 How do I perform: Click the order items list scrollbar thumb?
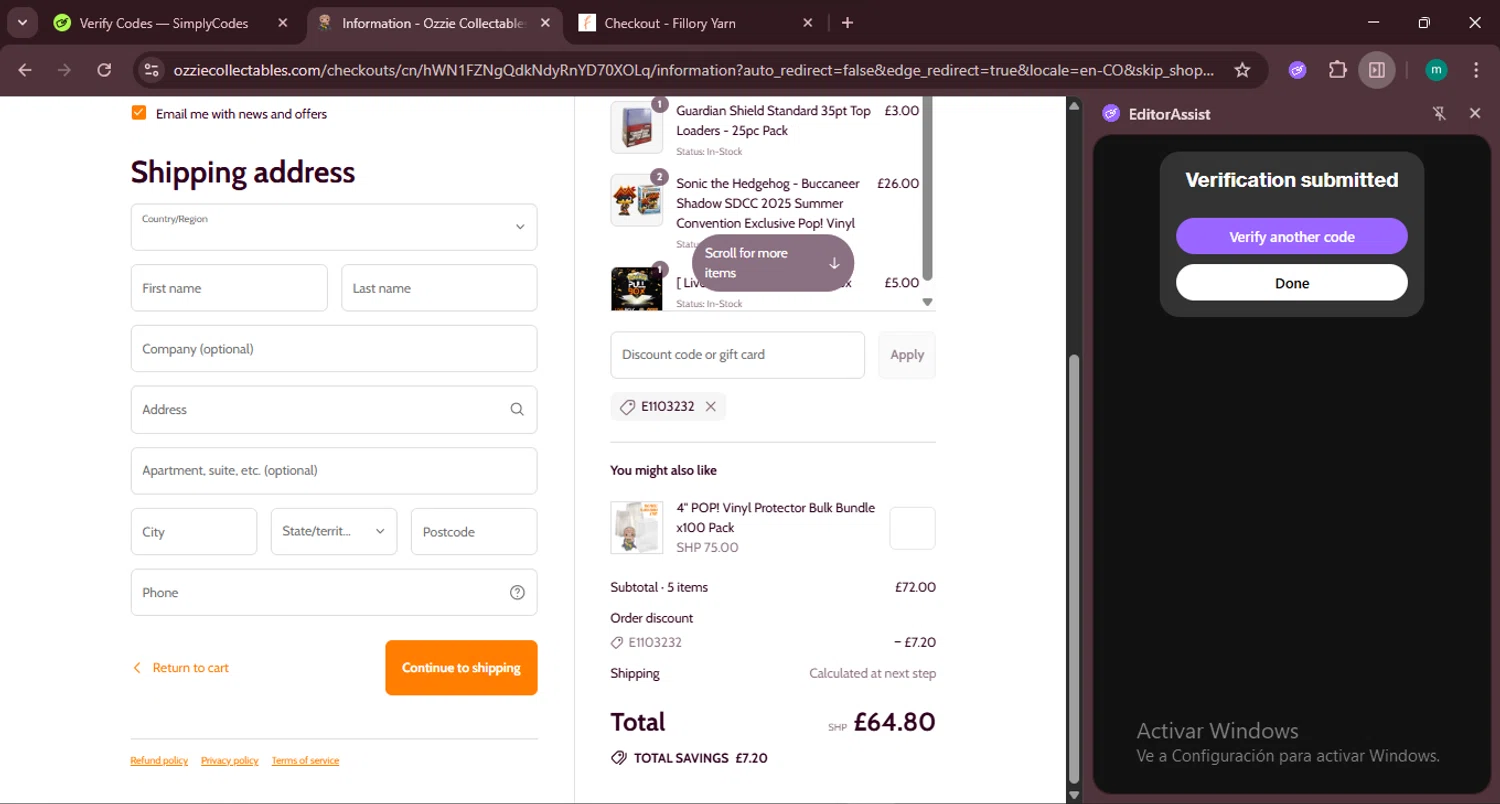(927, 189)
